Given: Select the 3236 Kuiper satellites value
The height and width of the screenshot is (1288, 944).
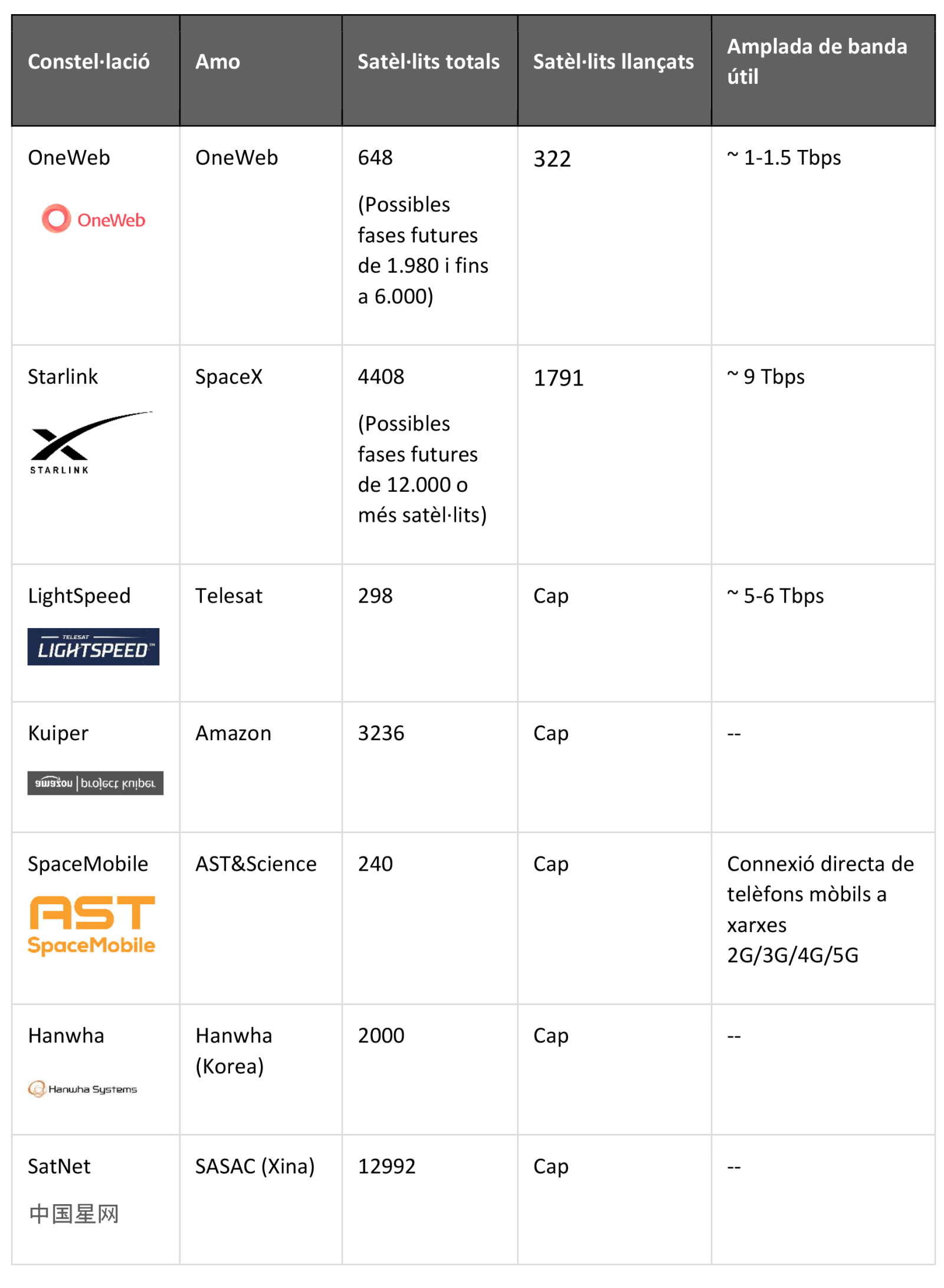Looking at the screenshot, I should 381,733.
